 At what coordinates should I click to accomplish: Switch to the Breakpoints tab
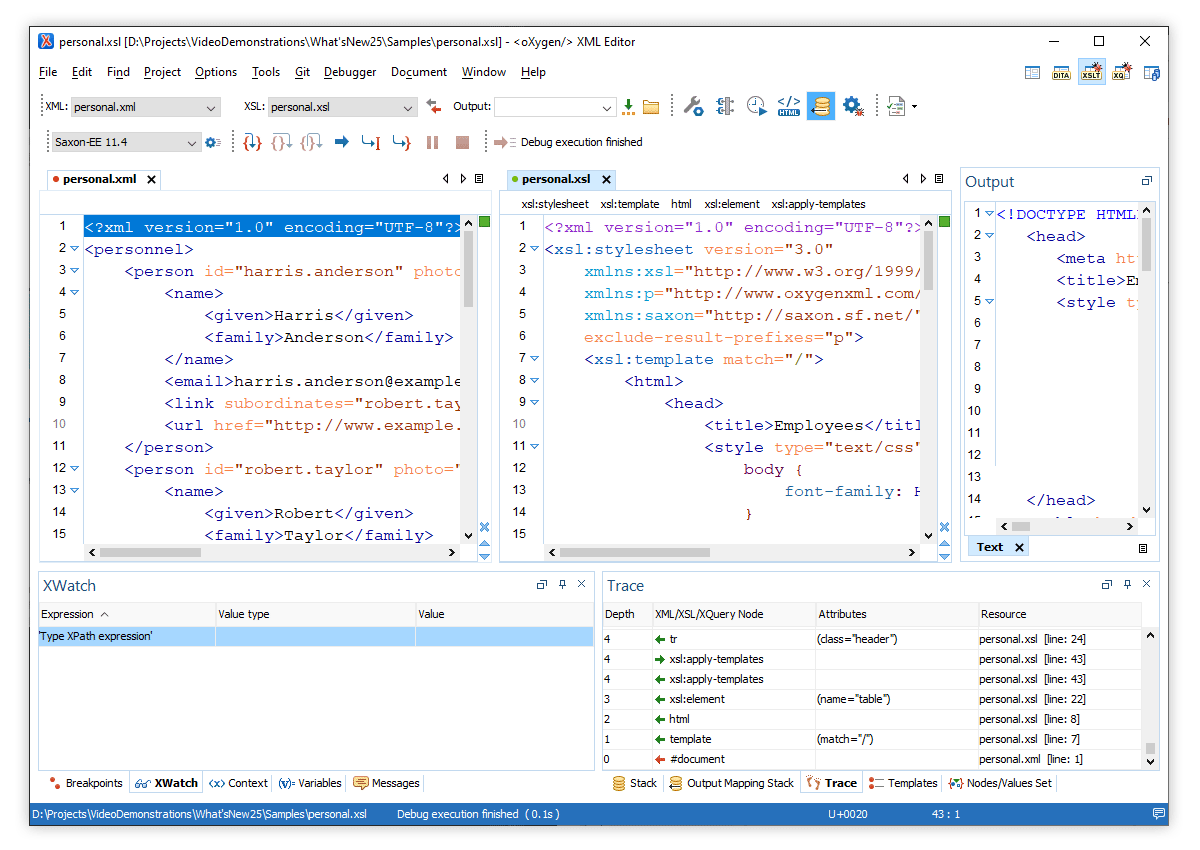pyautogui.click(x=85, y=783)
